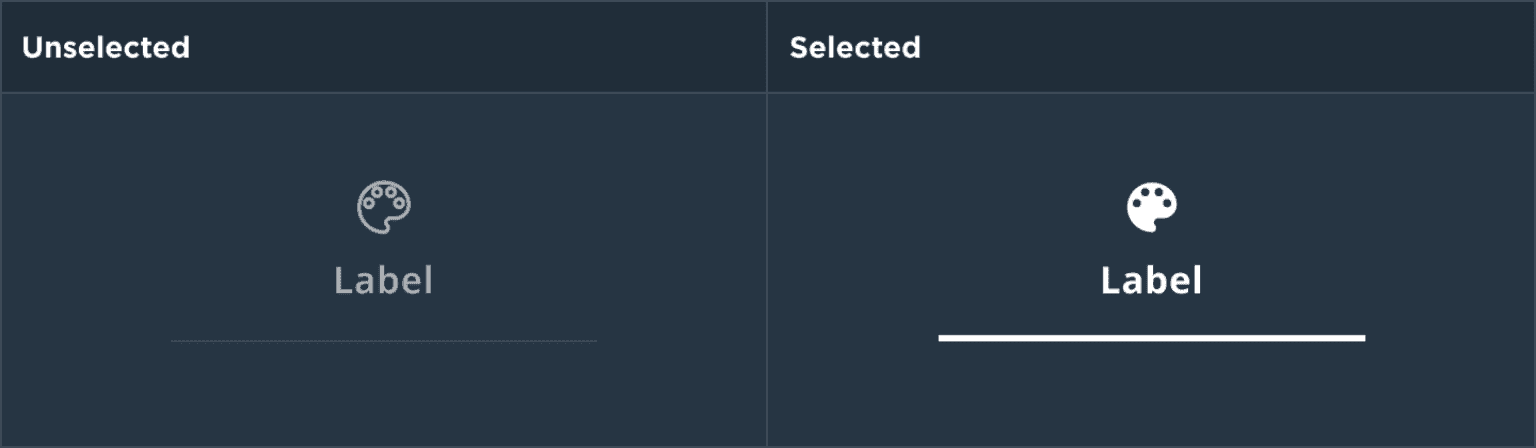Click the bold white Label tab text
1536x448 pixels.
pyautogui.click(x=1151, y=281)
